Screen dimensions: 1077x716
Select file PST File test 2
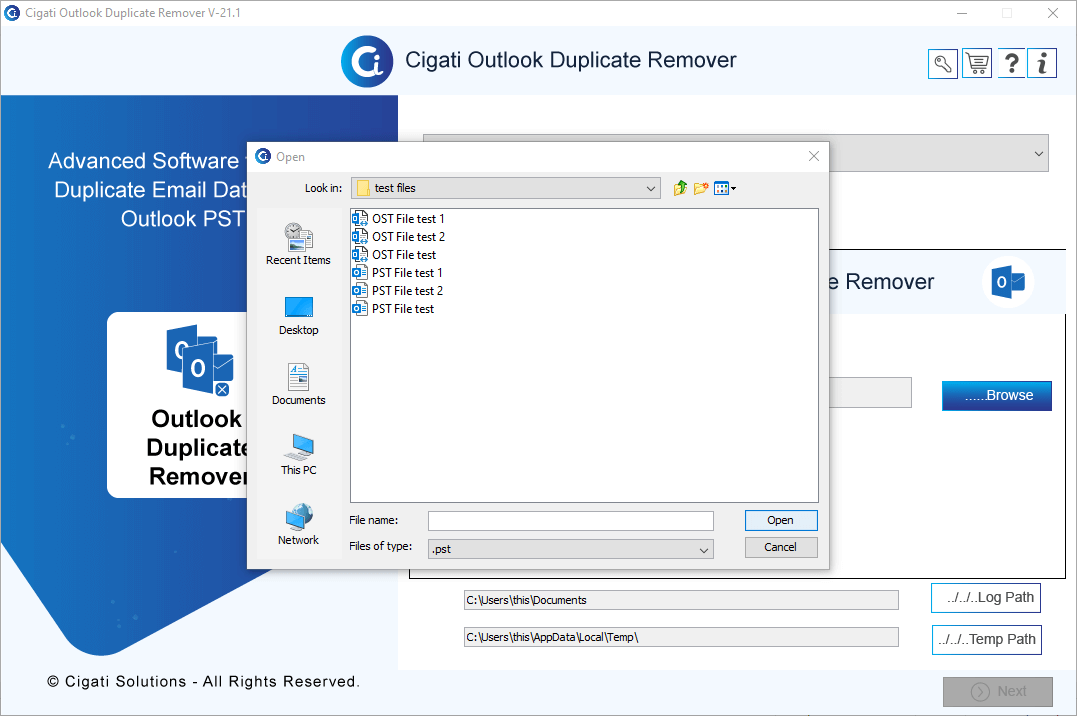click(398, 291)
